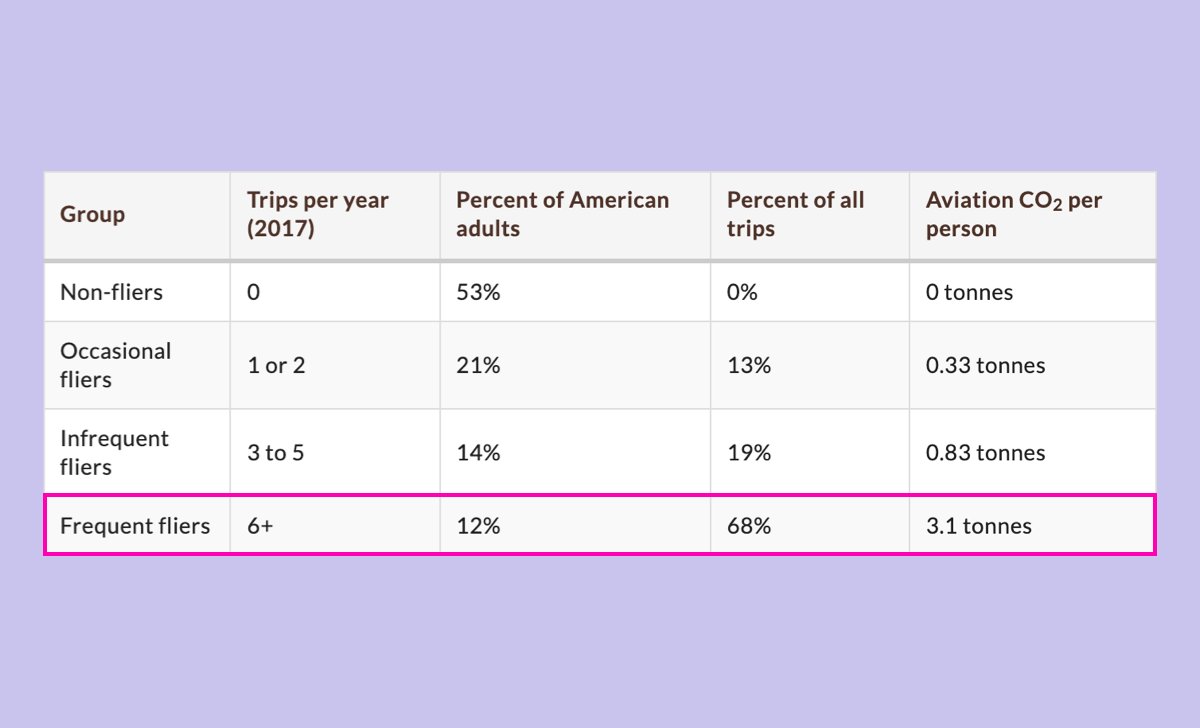Click the 53% cell for Non-fliers

(x=478, y=292)
